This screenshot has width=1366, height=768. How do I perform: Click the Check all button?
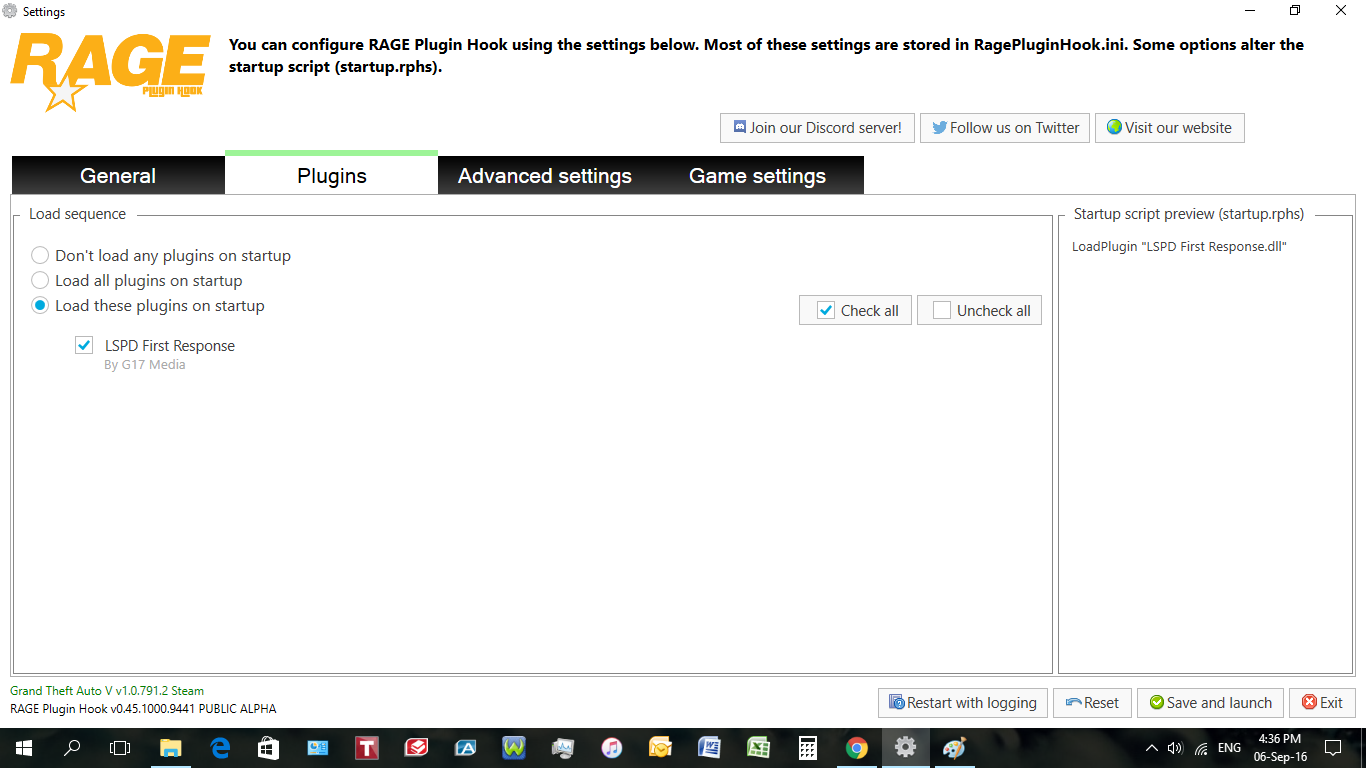point(855,311)
